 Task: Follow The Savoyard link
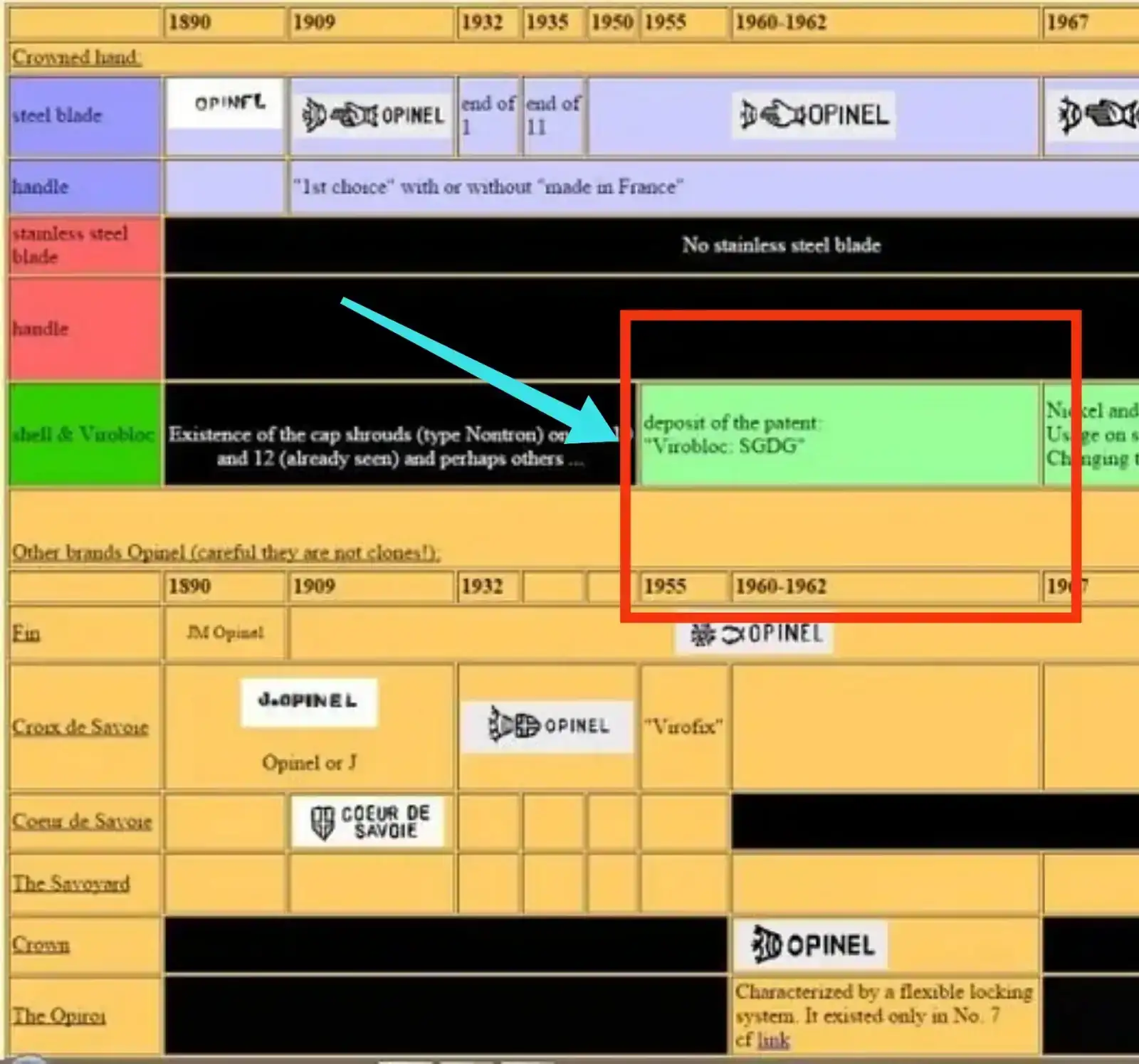70,884
